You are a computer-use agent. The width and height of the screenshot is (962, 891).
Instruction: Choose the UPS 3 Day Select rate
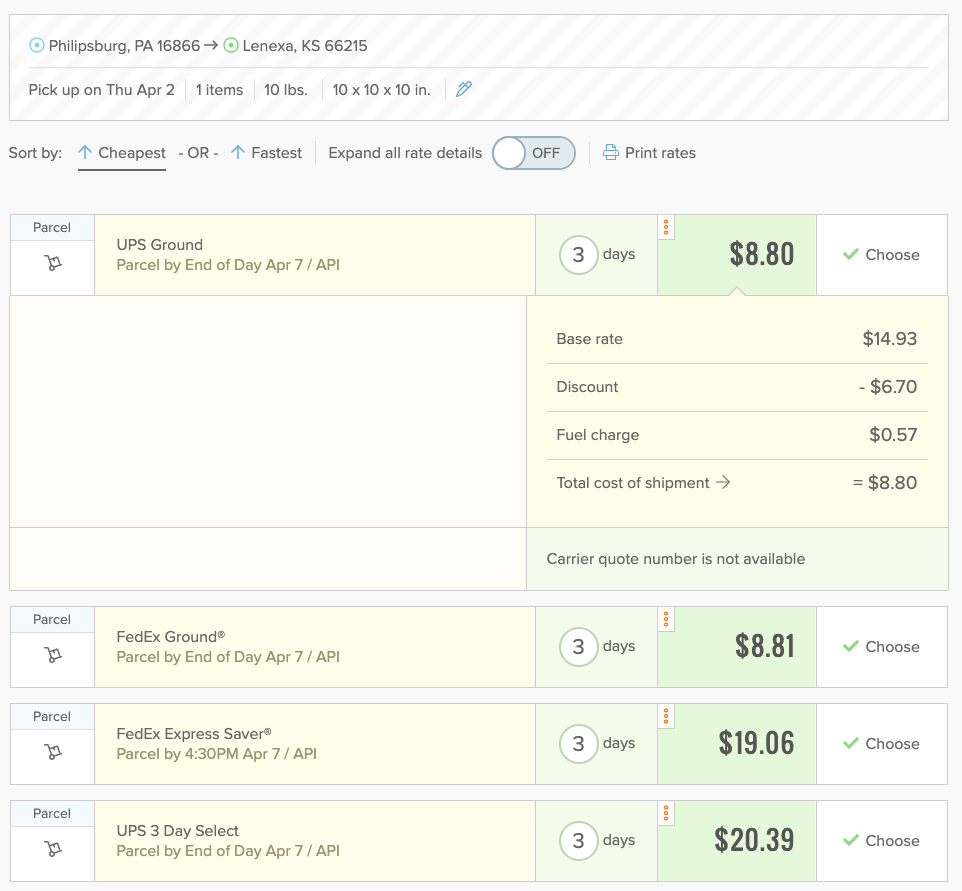pos(882,841)
